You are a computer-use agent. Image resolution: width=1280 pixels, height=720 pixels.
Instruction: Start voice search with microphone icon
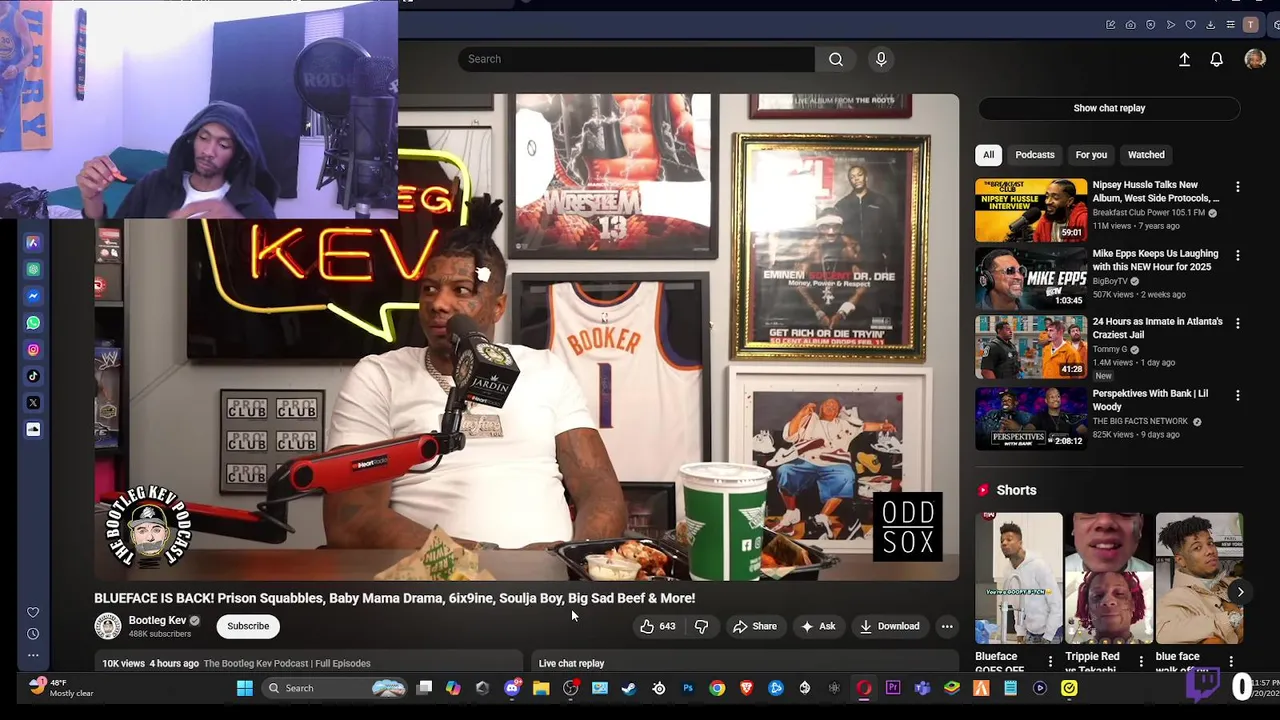tap(881, 59)
